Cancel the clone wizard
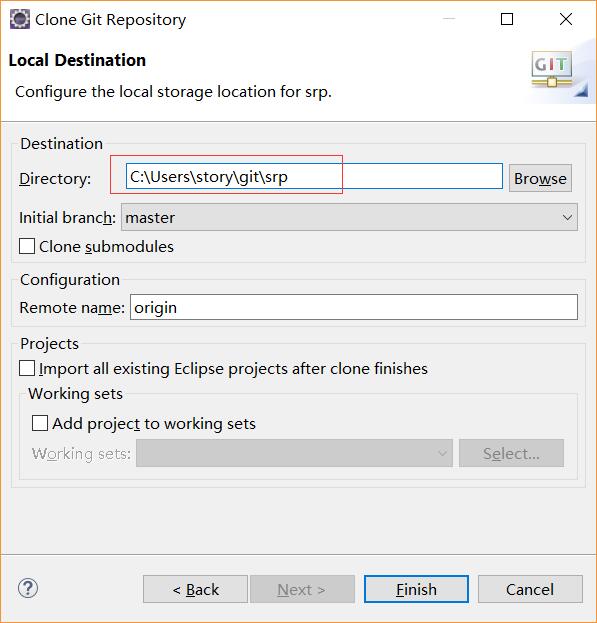 (530, 589)
